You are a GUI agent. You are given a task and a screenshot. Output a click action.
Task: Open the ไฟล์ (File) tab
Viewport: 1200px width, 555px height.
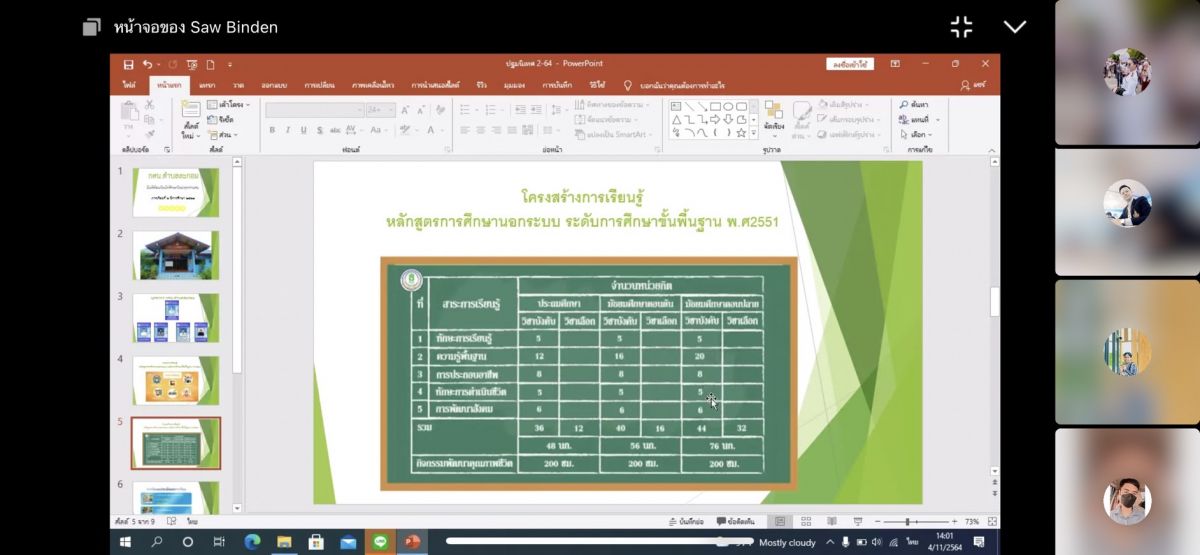pyautogui.click(x=129, y=85)
